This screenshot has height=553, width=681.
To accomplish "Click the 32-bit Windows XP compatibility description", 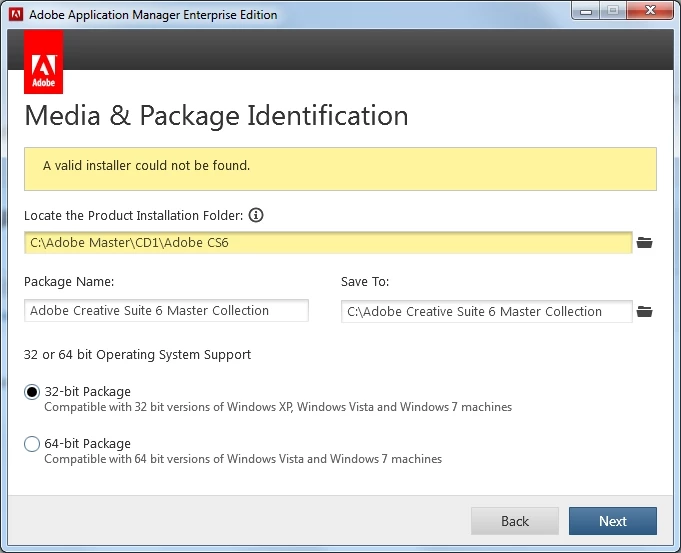I will (x=278, y=407).
